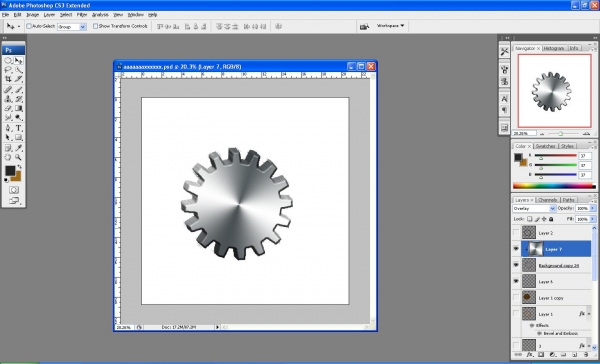Select the Crop tool
The width and height of the screenshot is (600, 364).
[x=8, y=79]
